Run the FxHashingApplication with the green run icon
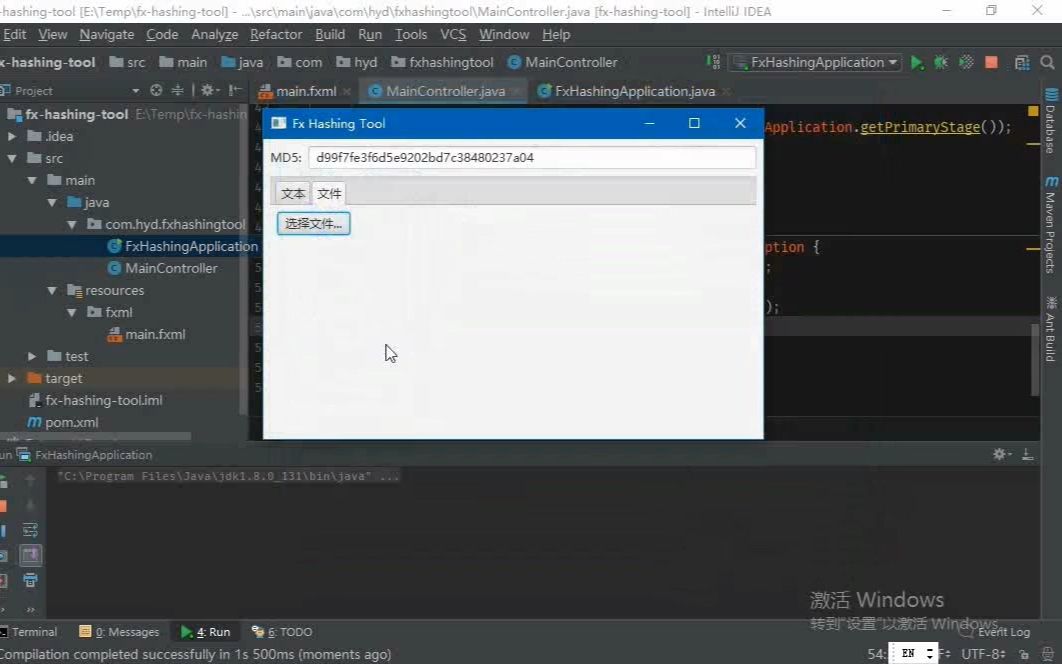The image size is (1062, 664). point(917,62)
